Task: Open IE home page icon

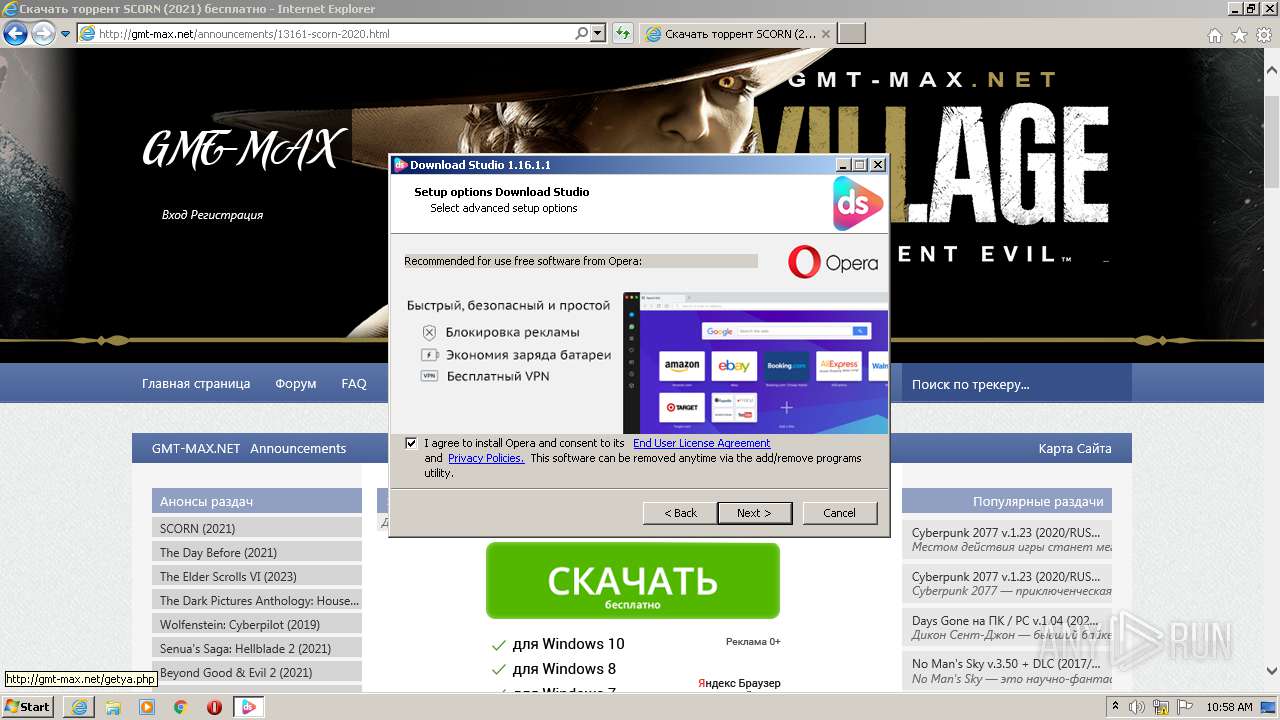Action: tap(1215, 35)
